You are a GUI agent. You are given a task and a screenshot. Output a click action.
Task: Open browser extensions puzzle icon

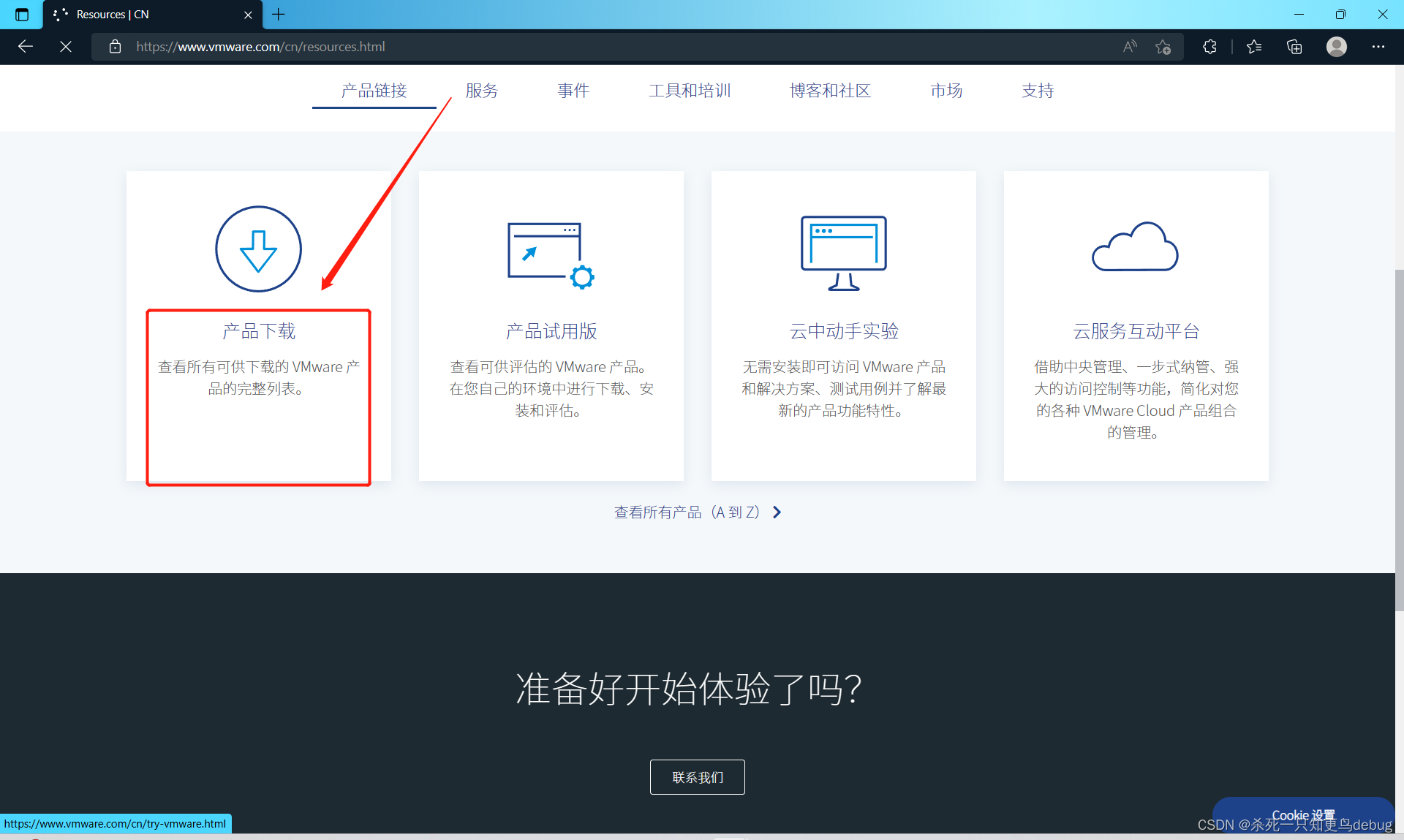[1209, 47]
